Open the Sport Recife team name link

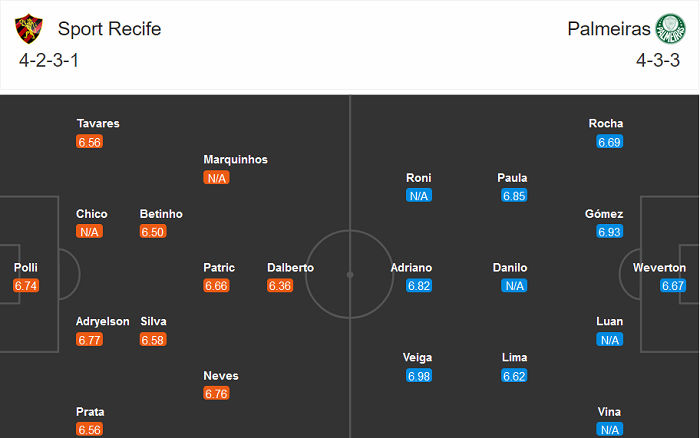(109, 29)
